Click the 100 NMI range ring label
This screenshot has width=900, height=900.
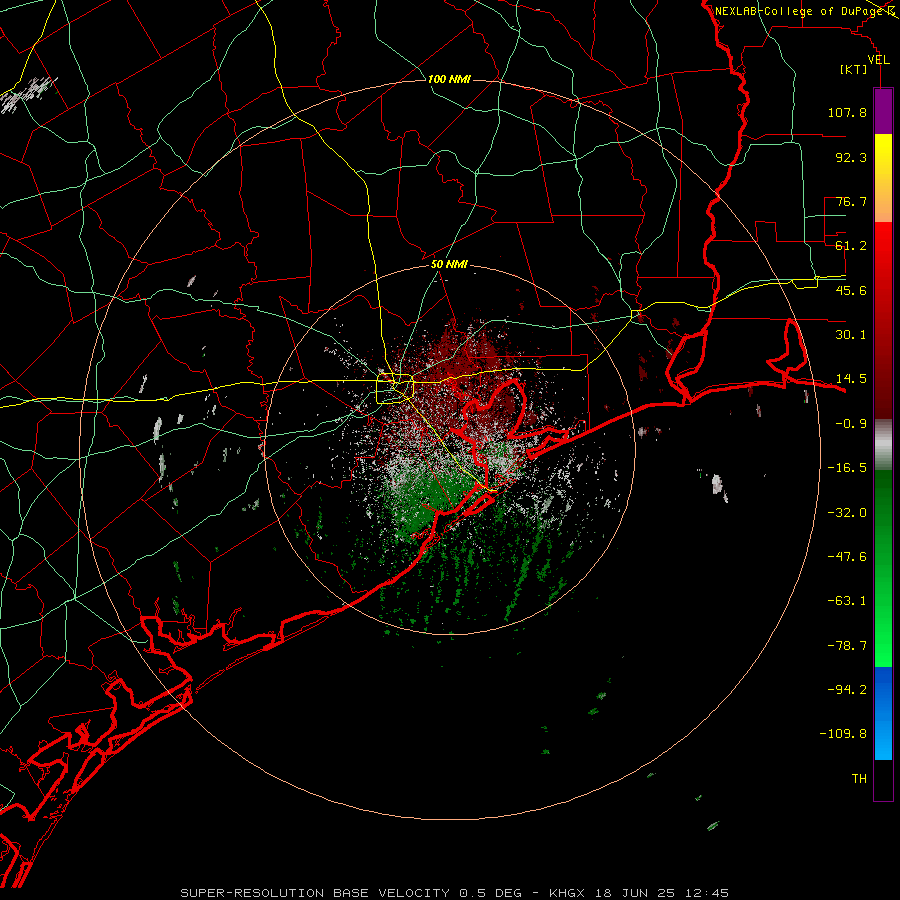point(449,79)
